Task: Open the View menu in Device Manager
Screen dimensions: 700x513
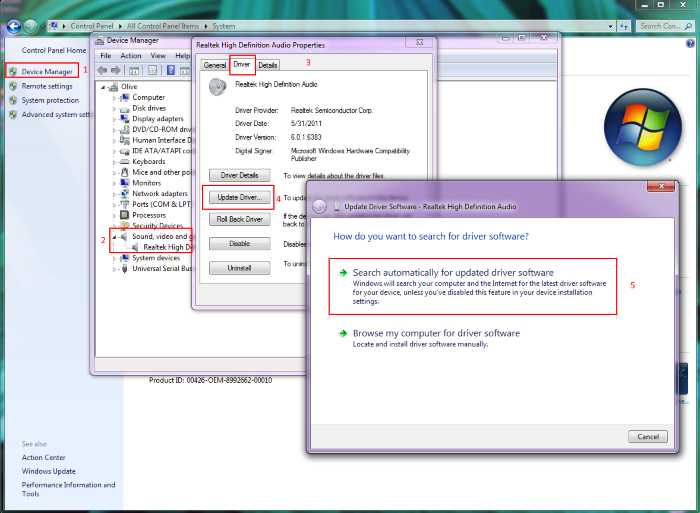Action: (x=158, y=56)
